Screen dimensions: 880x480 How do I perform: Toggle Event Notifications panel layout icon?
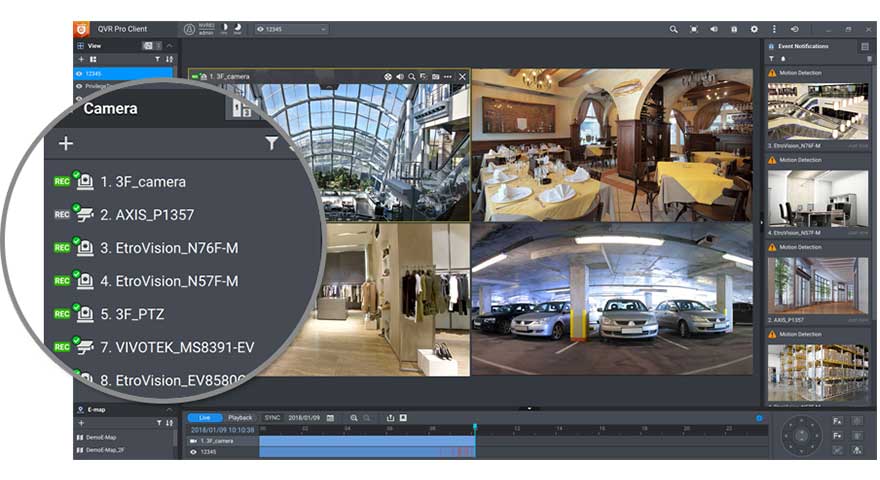click(x=865, y=46)
